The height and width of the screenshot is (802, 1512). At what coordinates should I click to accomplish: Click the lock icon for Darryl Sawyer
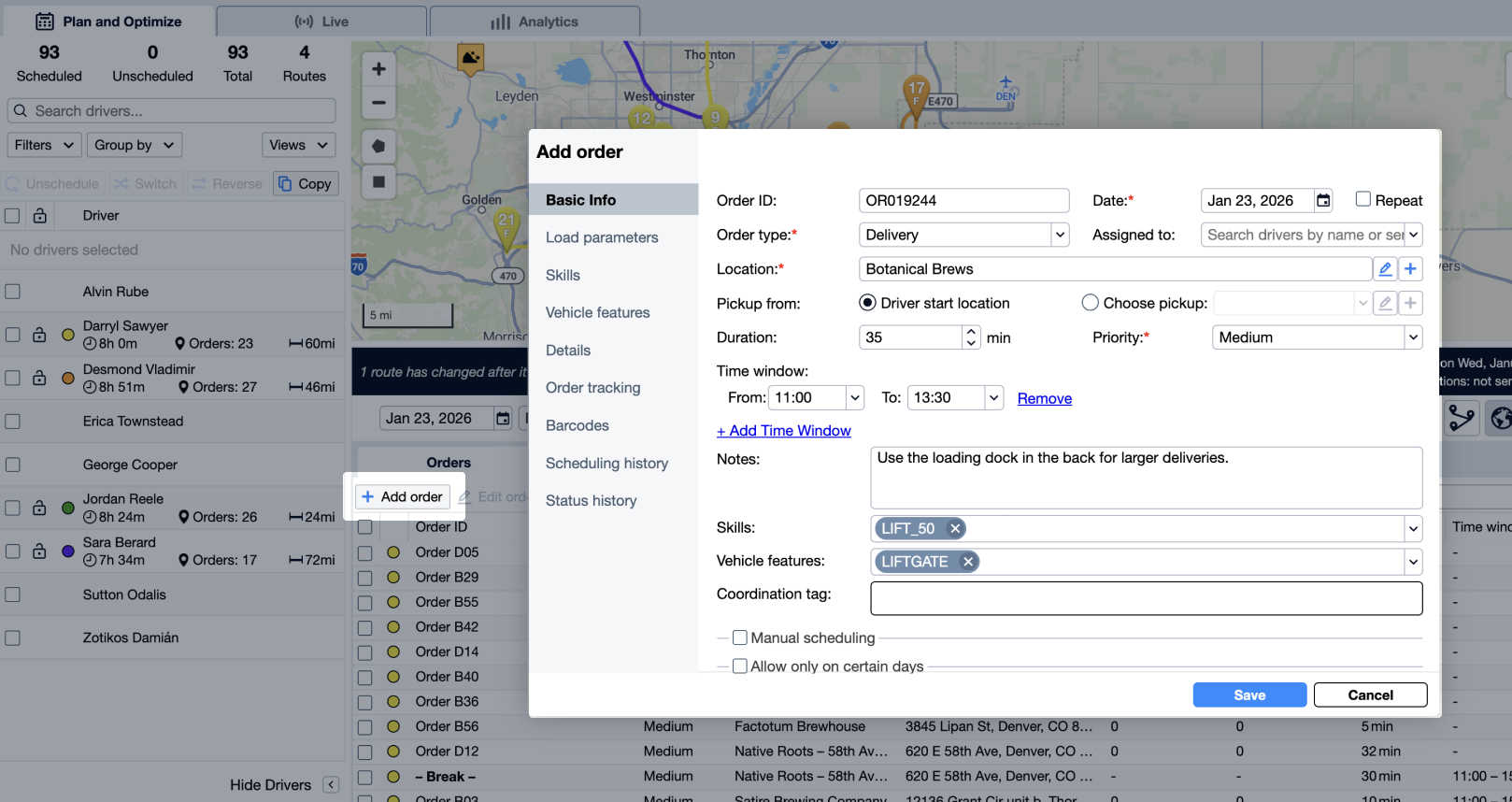pyautogui.click(x=39, y=335)
